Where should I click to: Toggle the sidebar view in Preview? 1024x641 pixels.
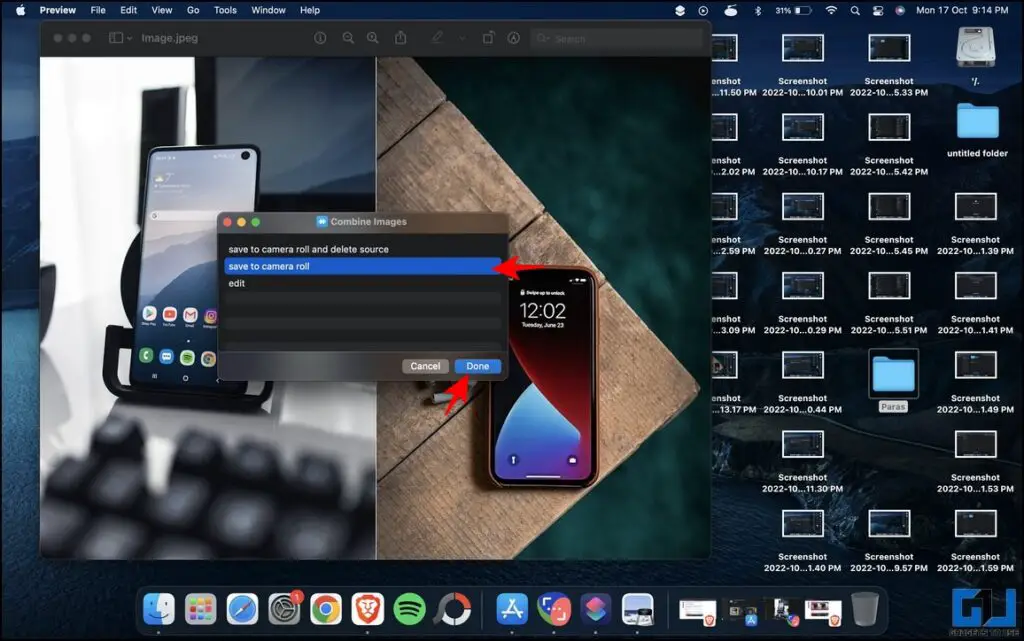tap(115, 37)
